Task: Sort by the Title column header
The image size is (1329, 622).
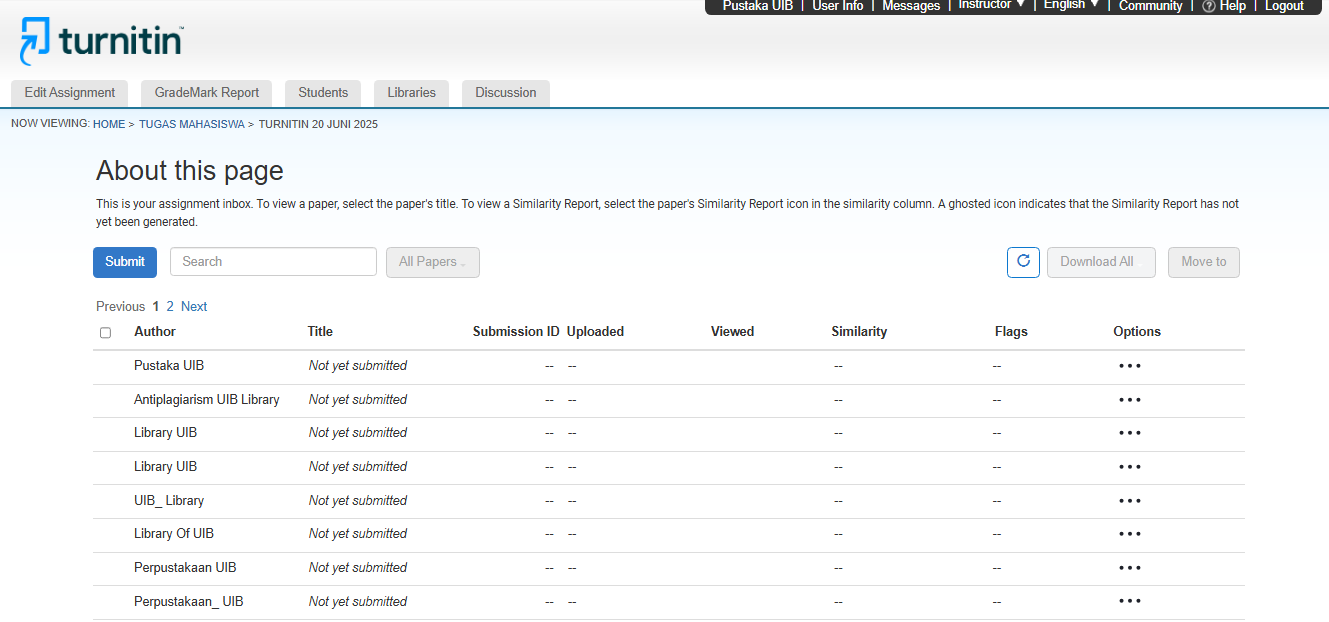Action: coord(320,332)
